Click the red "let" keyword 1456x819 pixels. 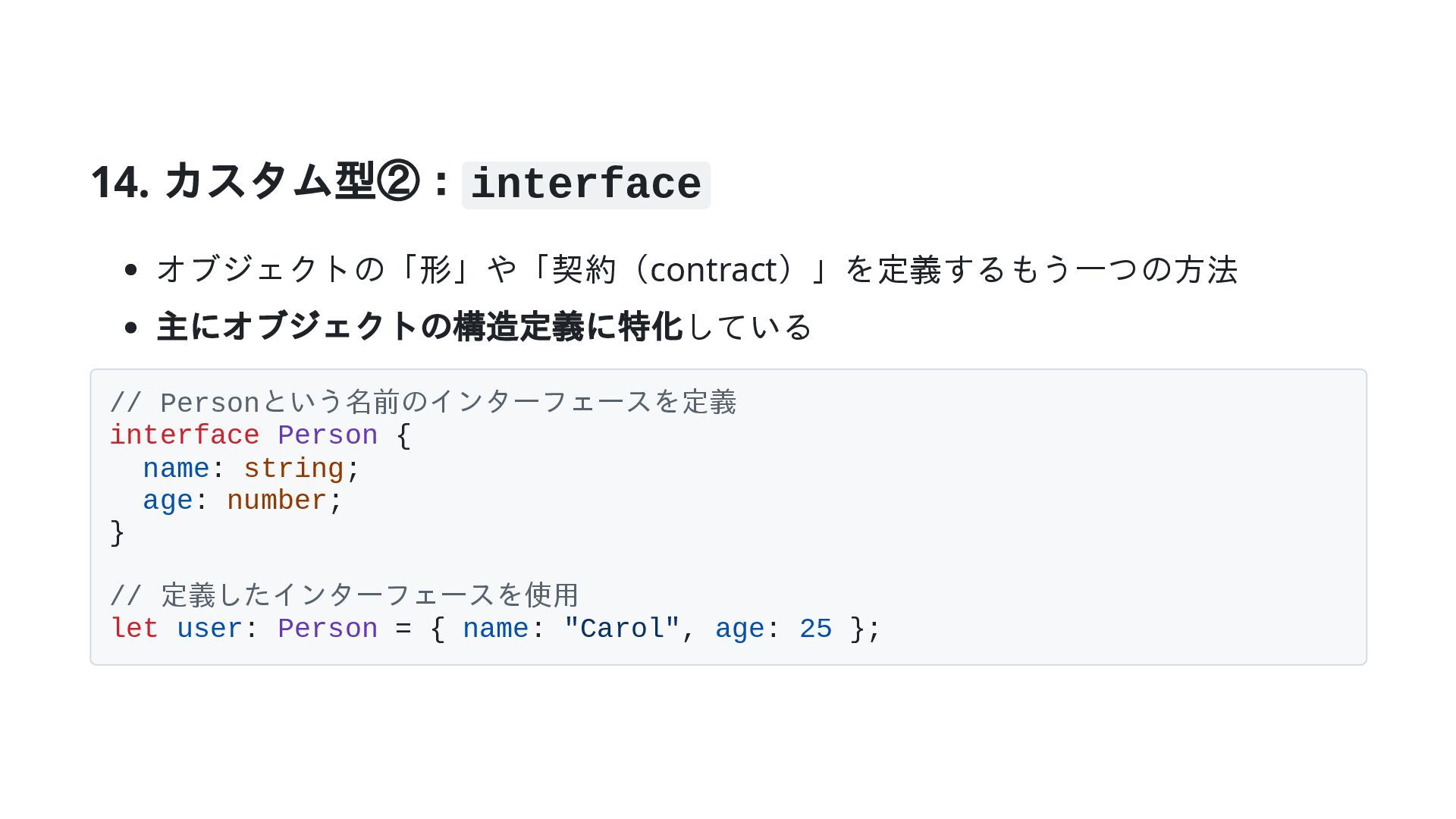tap(134, 629)
